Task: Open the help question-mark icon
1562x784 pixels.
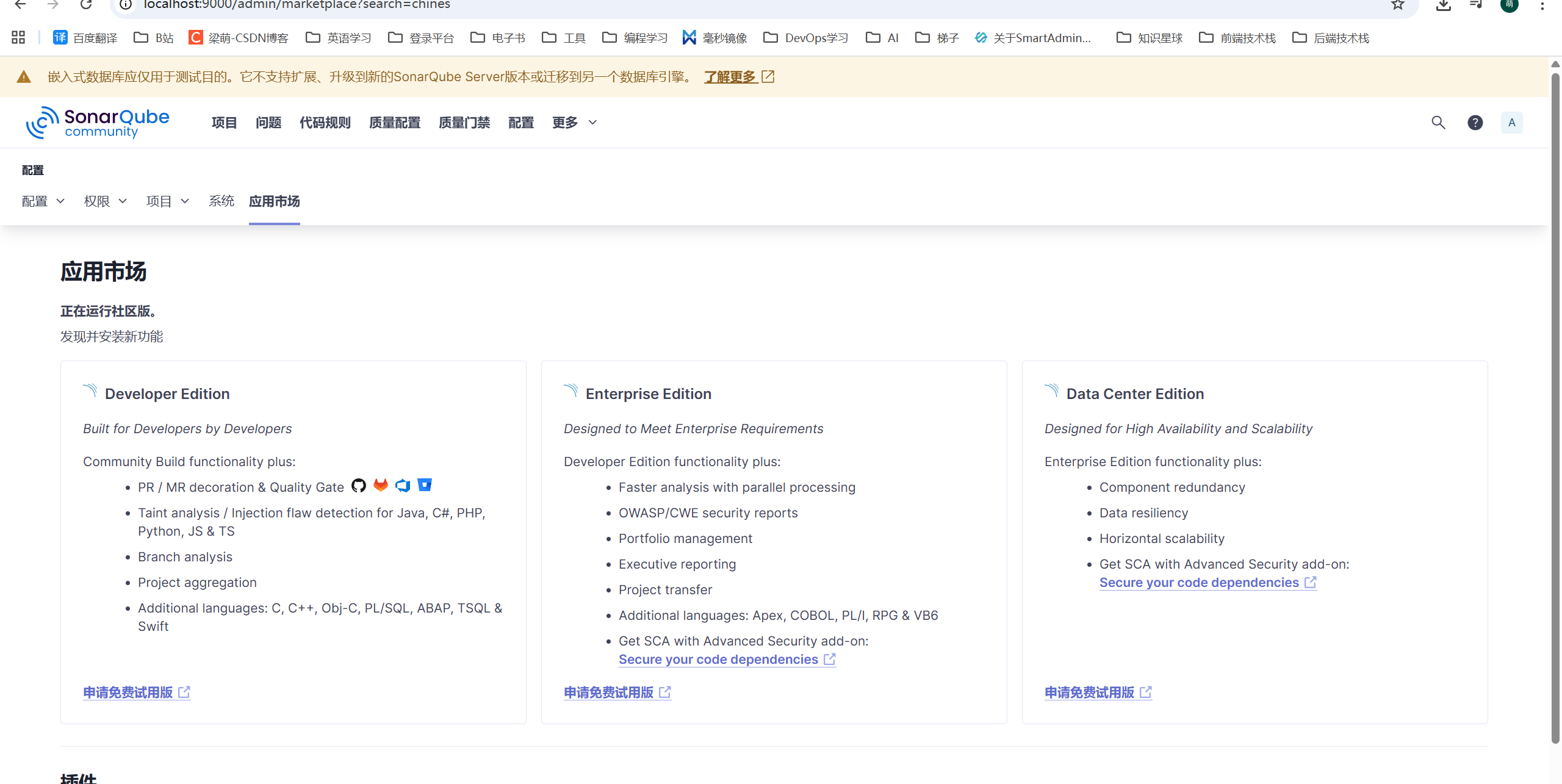Action: (1475, 123)
